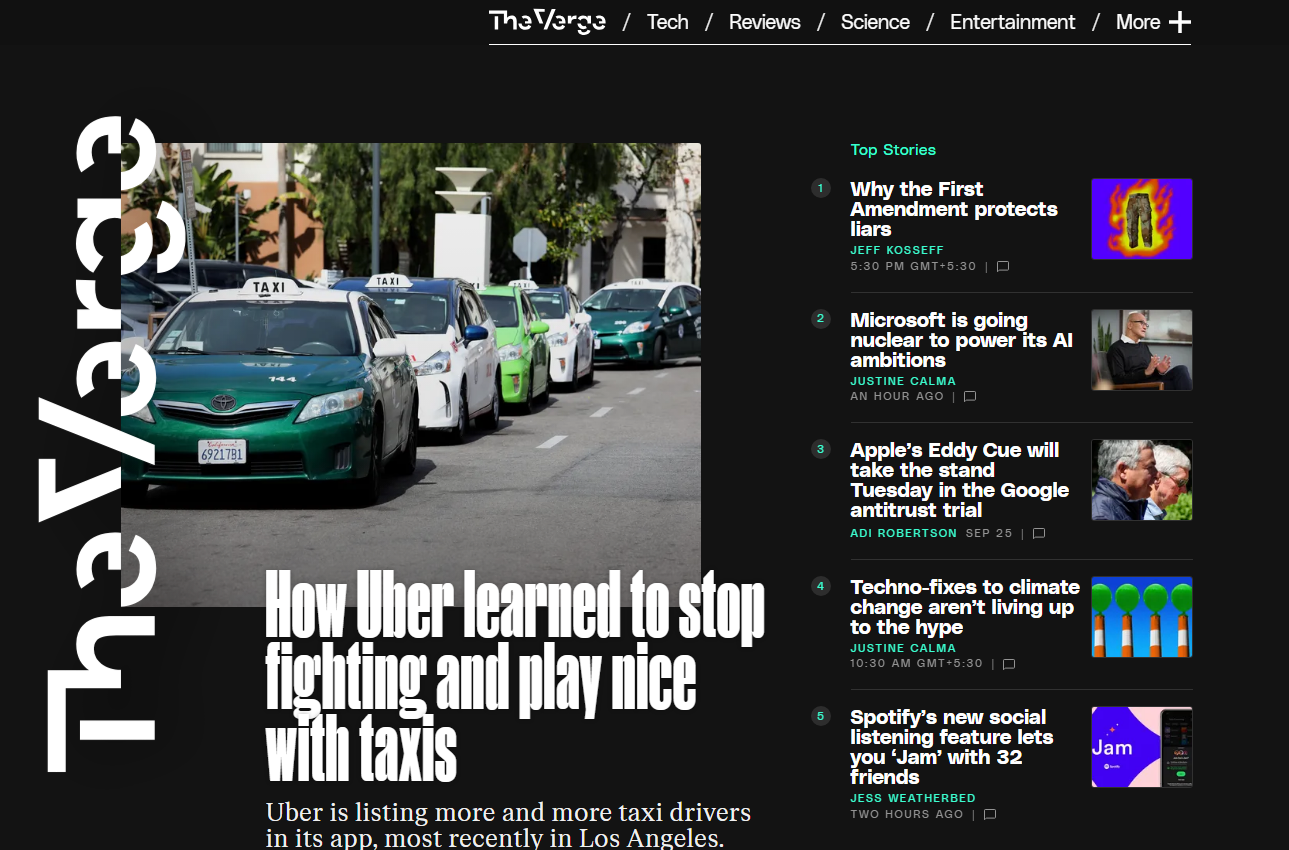Click the "10:30 AM GMT+5:30" timestamp

pyautogui.click(x=916, y=664)
